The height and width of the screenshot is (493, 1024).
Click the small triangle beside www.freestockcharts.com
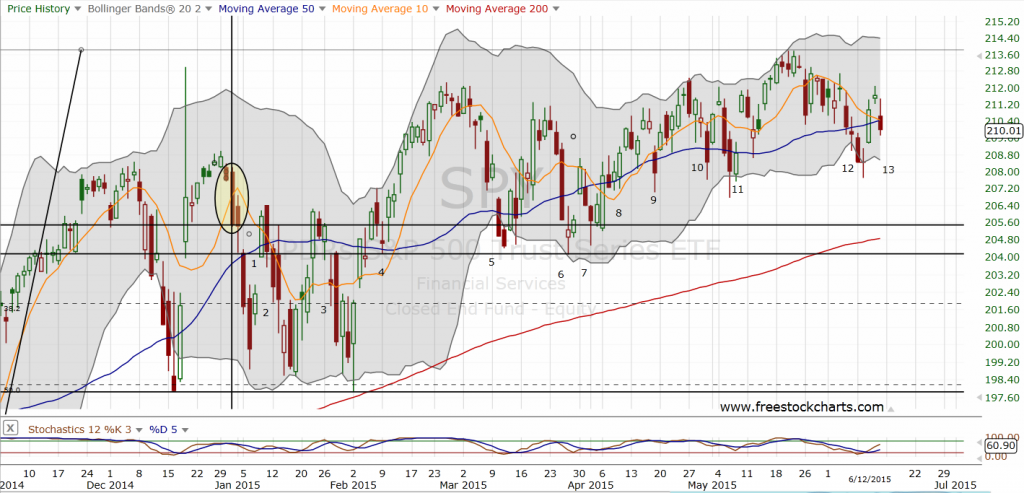click(x=891, y=408)
